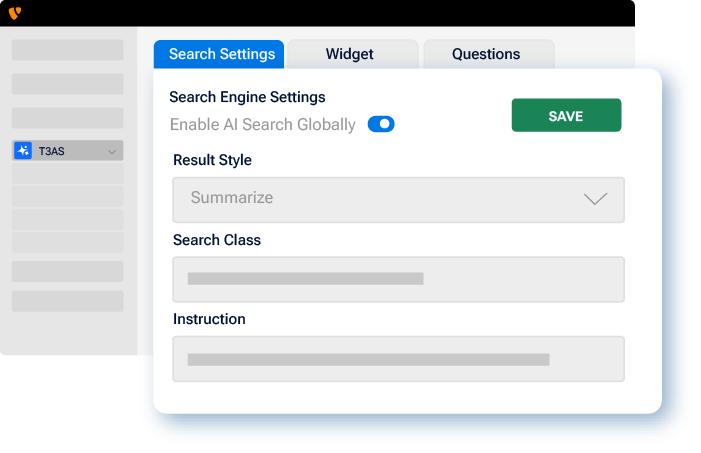This screenshot has width=701, height=453.
Task: Click the Result Style field label
Action: click(212, 160)
